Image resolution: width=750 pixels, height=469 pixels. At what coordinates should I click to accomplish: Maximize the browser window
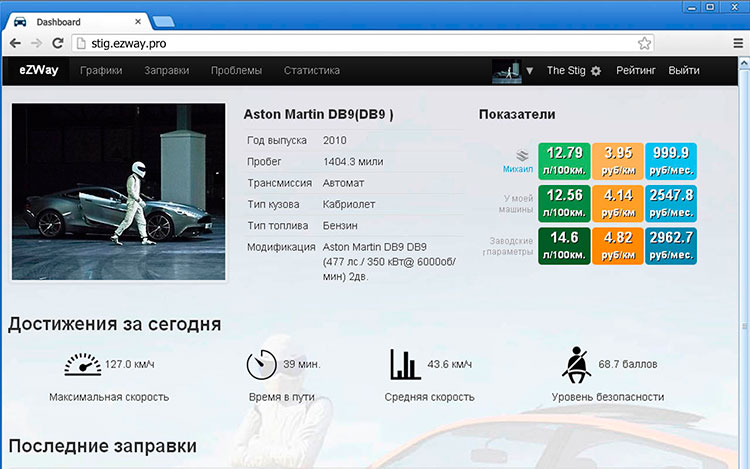pyautogui.click(x=710, y=7)
